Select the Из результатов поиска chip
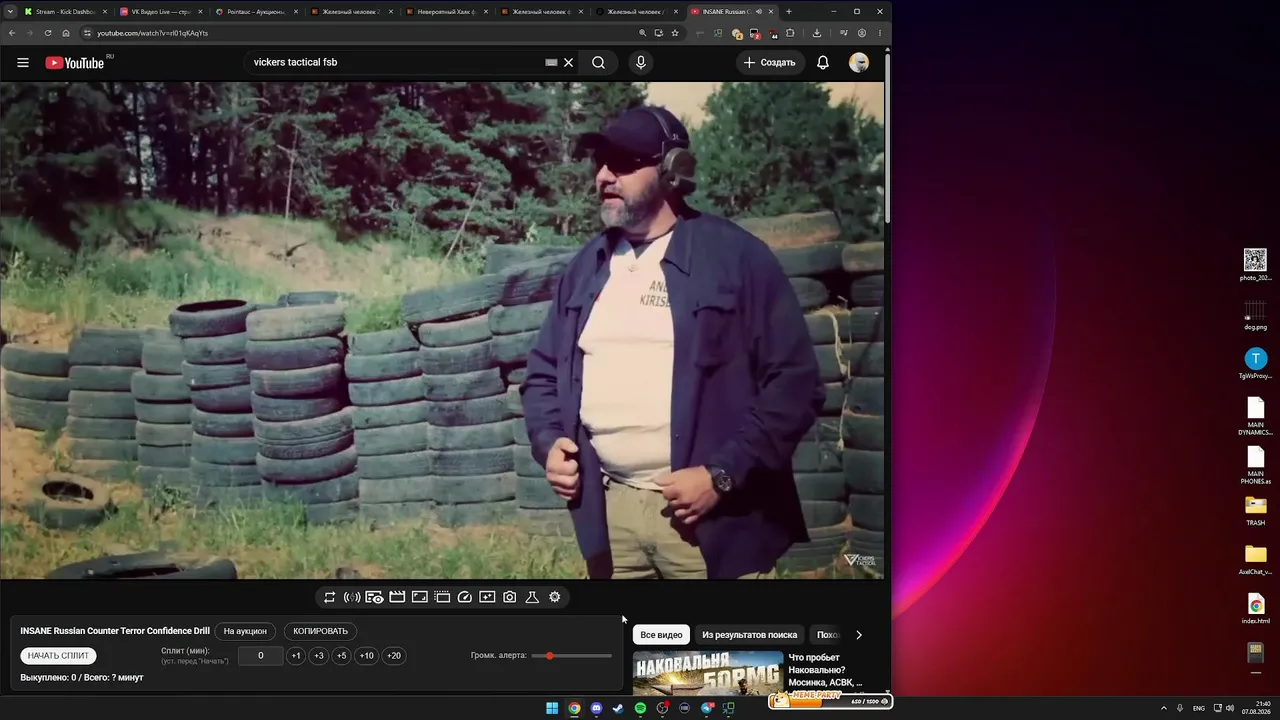Screen dimensions: 1280x720 [x=750, y=635]
